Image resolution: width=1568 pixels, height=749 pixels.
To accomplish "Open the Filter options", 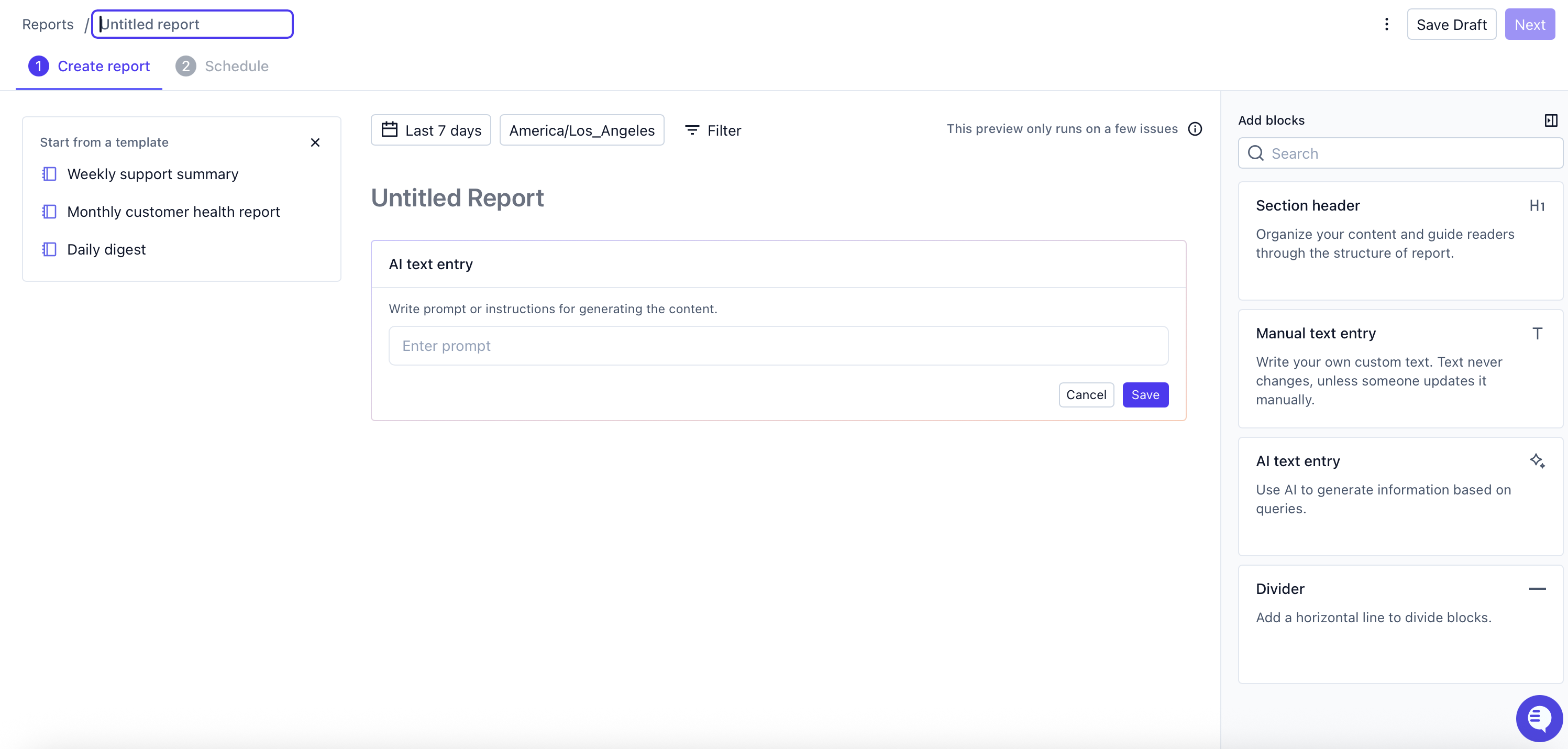I will [713, 130].
